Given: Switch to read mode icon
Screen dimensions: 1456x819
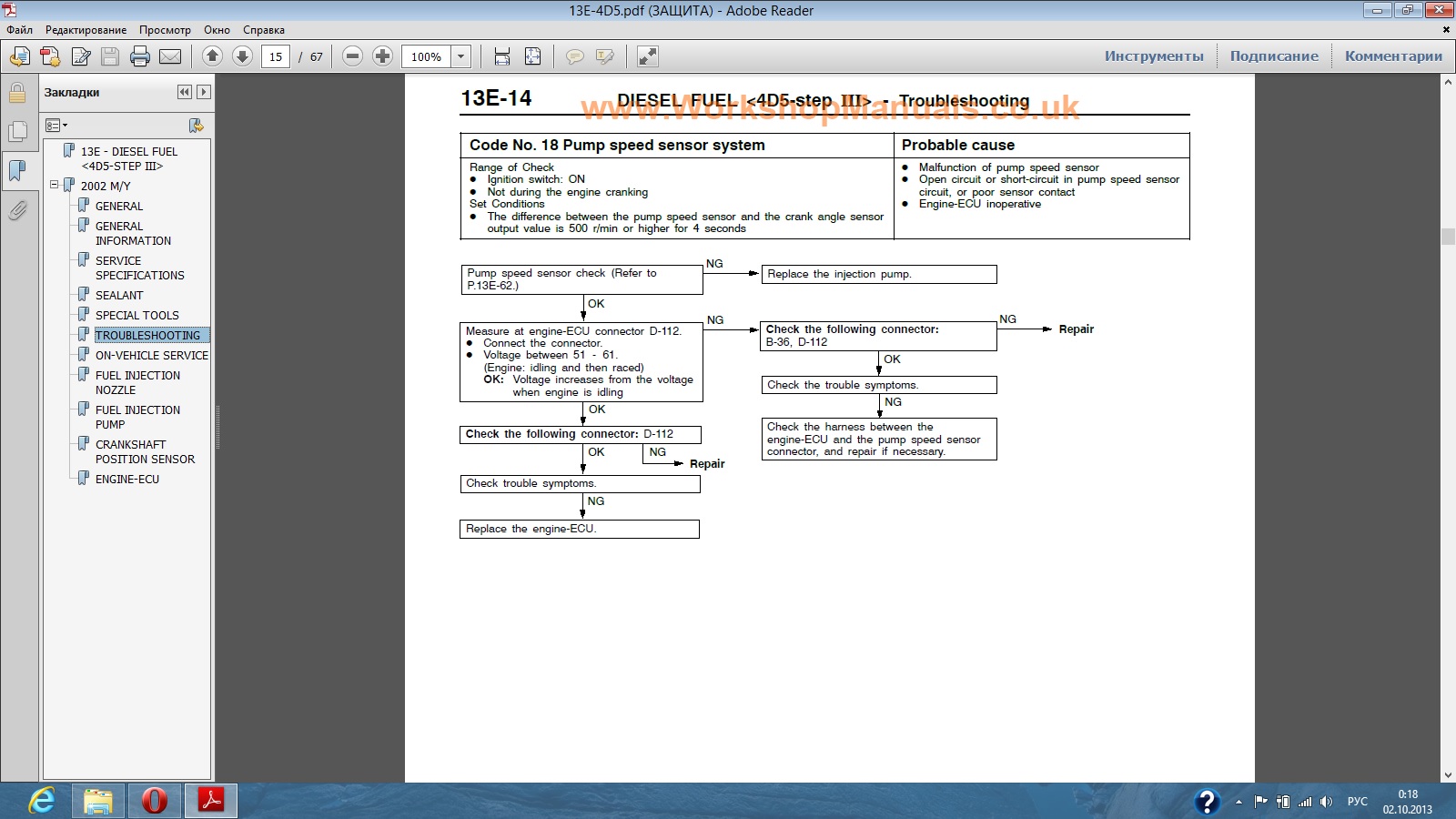Looking at the screenshot, I should point(648,56).
